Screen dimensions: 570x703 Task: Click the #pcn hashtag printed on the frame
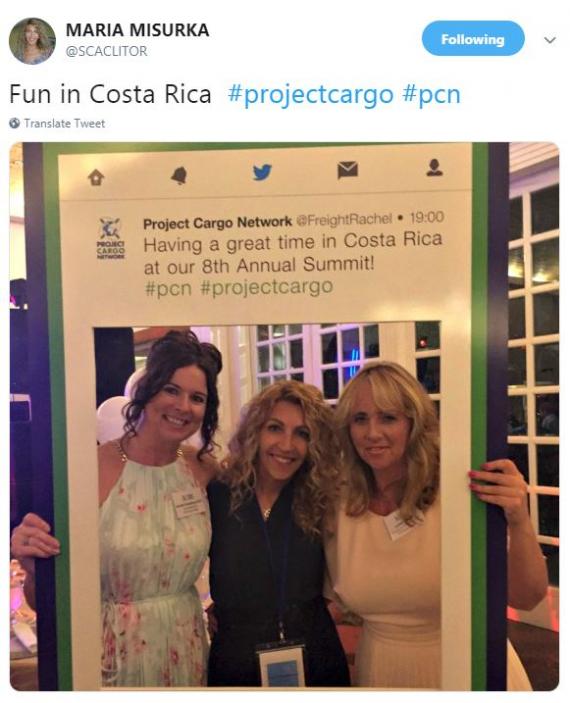tap(168, 287)
